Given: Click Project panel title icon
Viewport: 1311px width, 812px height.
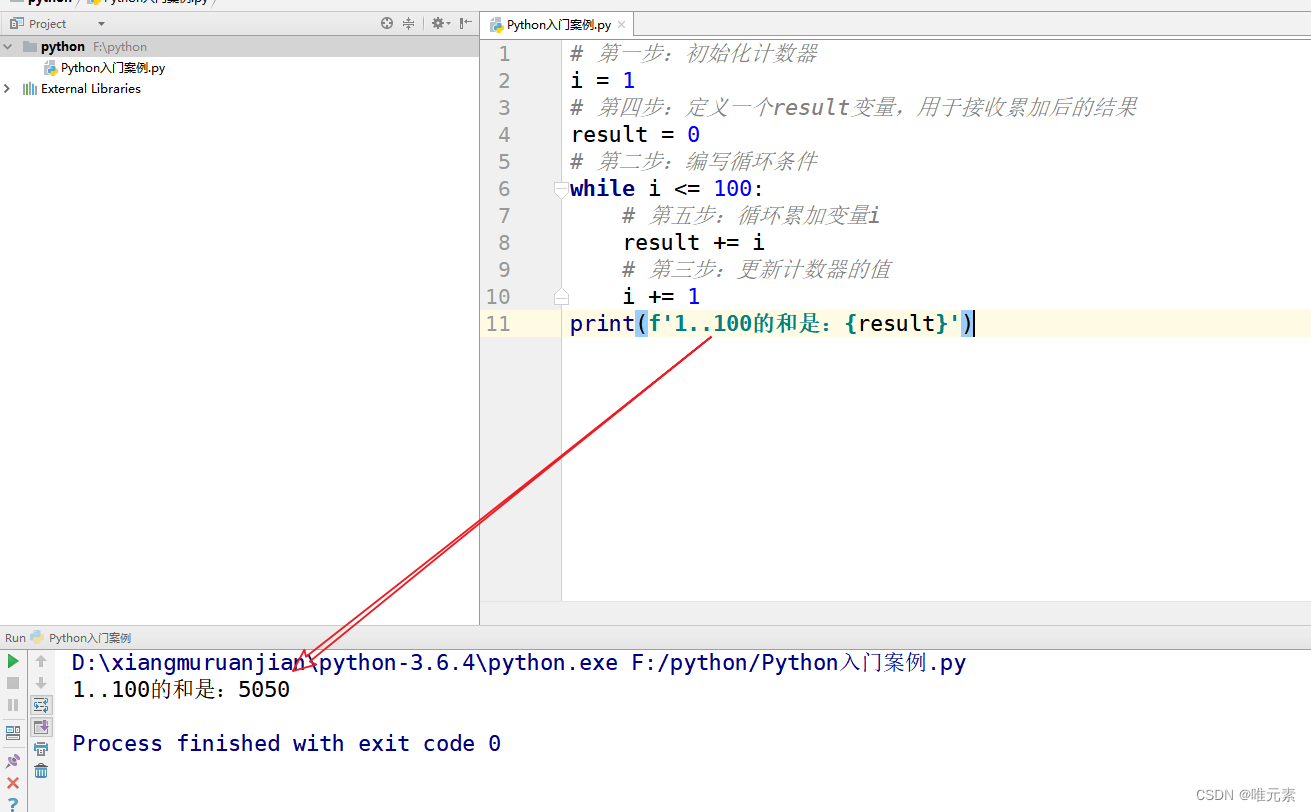Looking at the screenshot, I should coord(16,23).
